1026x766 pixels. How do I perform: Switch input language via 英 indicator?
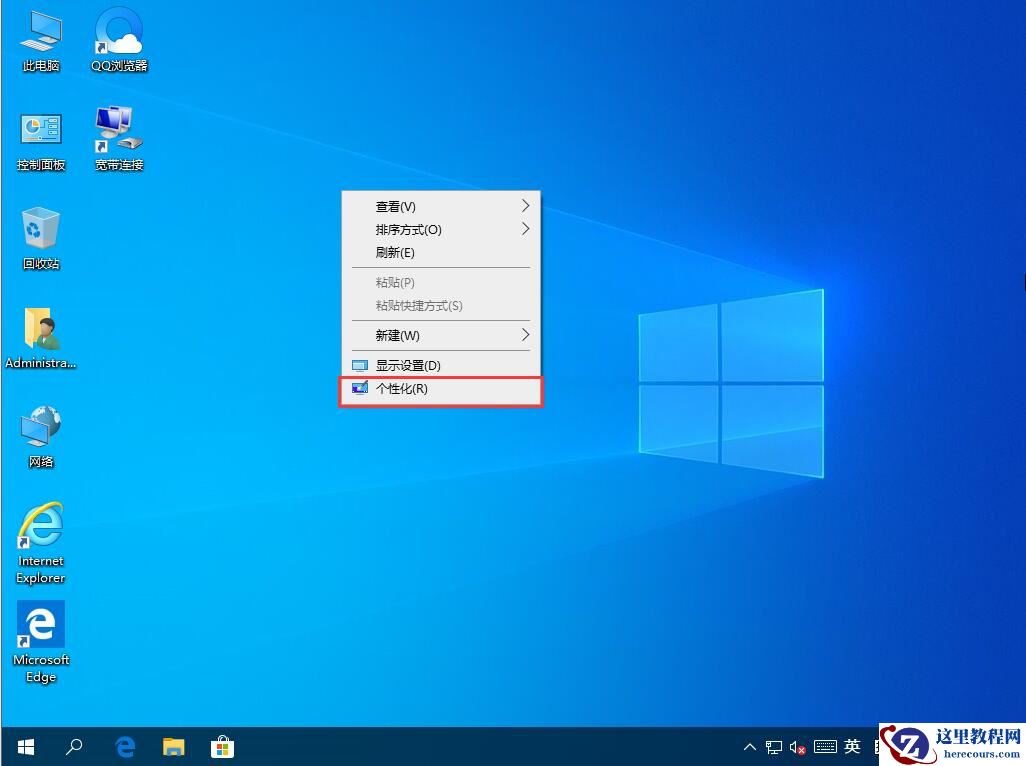pos(853,747)
